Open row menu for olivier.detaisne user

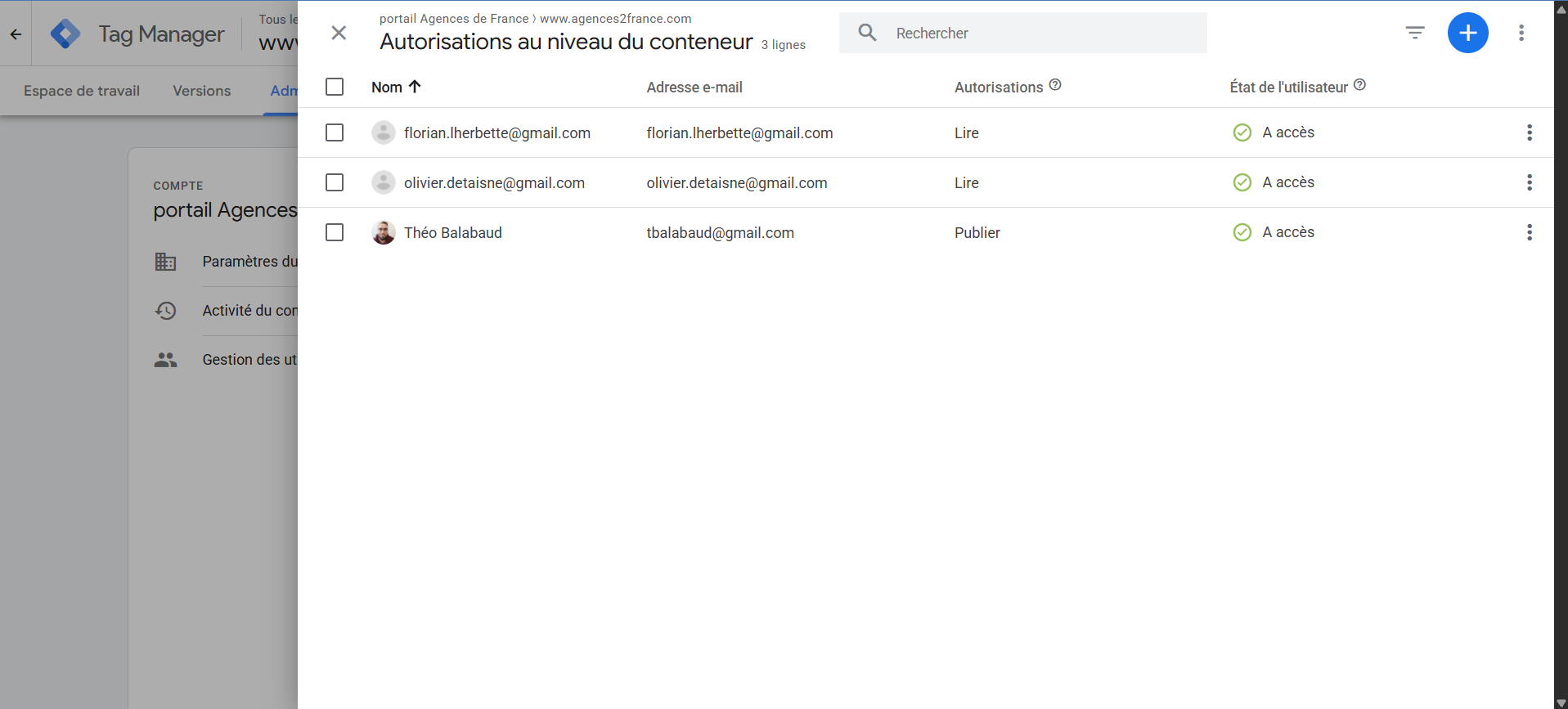[x=1529, y=182]
